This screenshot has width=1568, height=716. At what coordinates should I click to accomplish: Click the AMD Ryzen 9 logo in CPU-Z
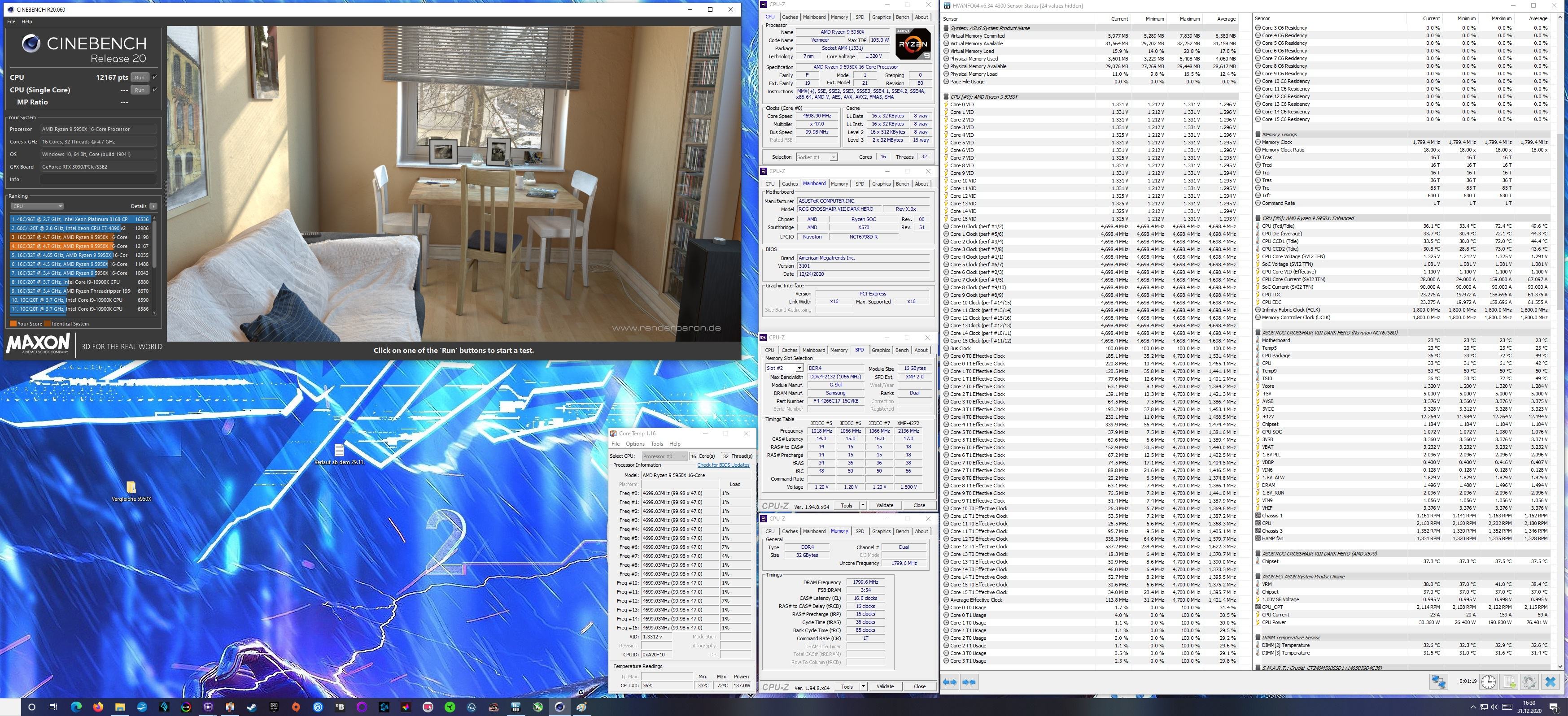click(x=913, y=44)
